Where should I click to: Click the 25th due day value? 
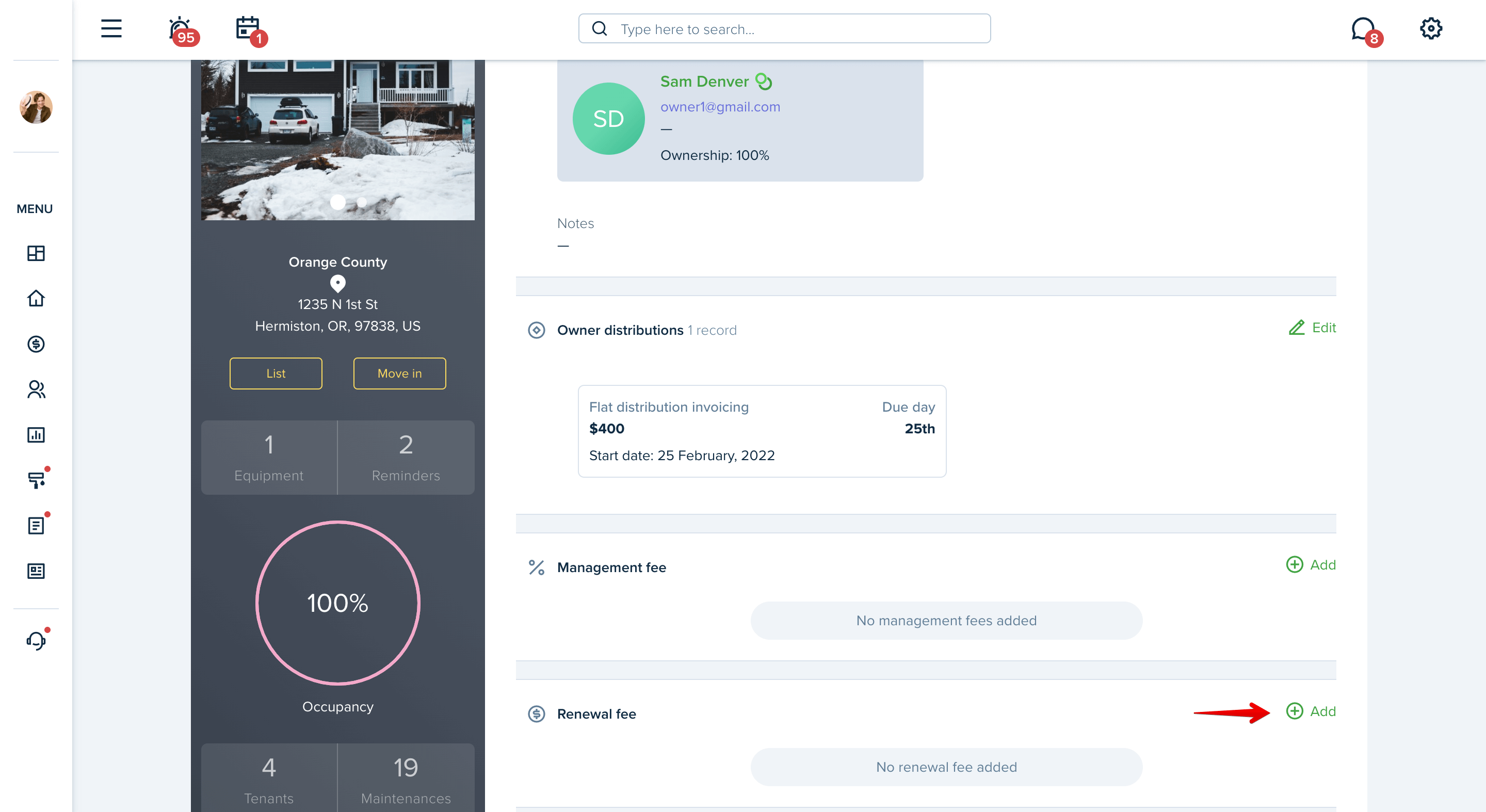click(919, 429)
